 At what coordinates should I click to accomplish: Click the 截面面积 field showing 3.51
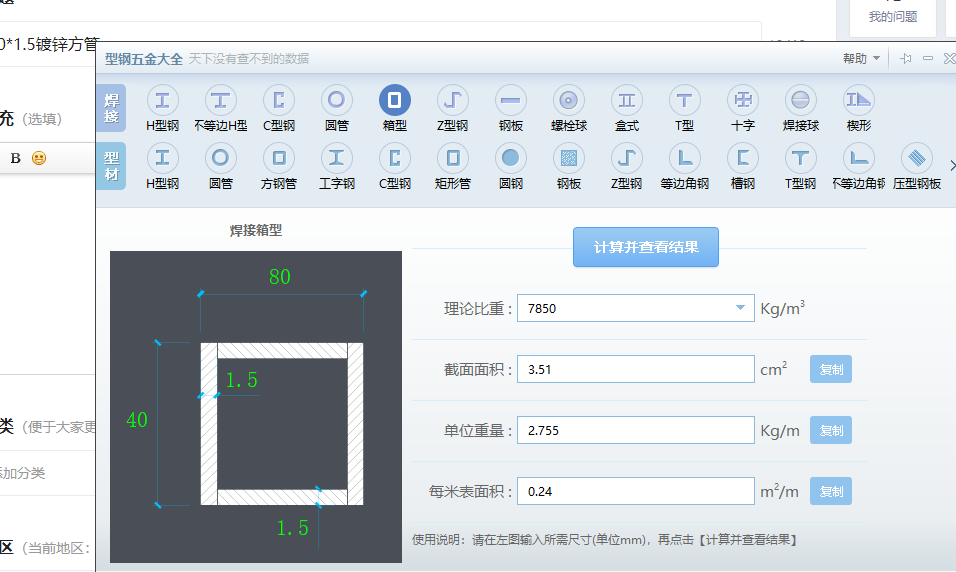point(635,369)
